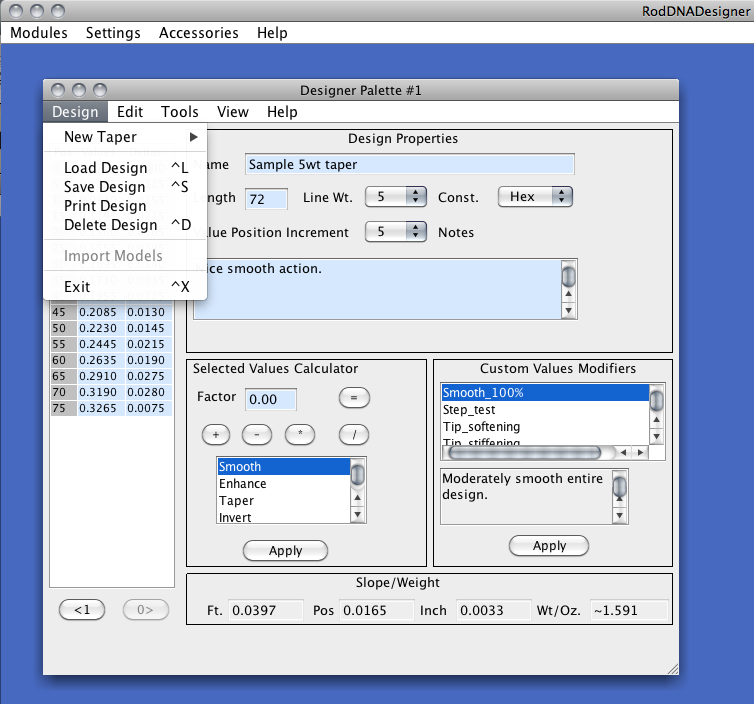754x704 pixels.
Task: Click the plus calculator button
Action: pos(216,435)
